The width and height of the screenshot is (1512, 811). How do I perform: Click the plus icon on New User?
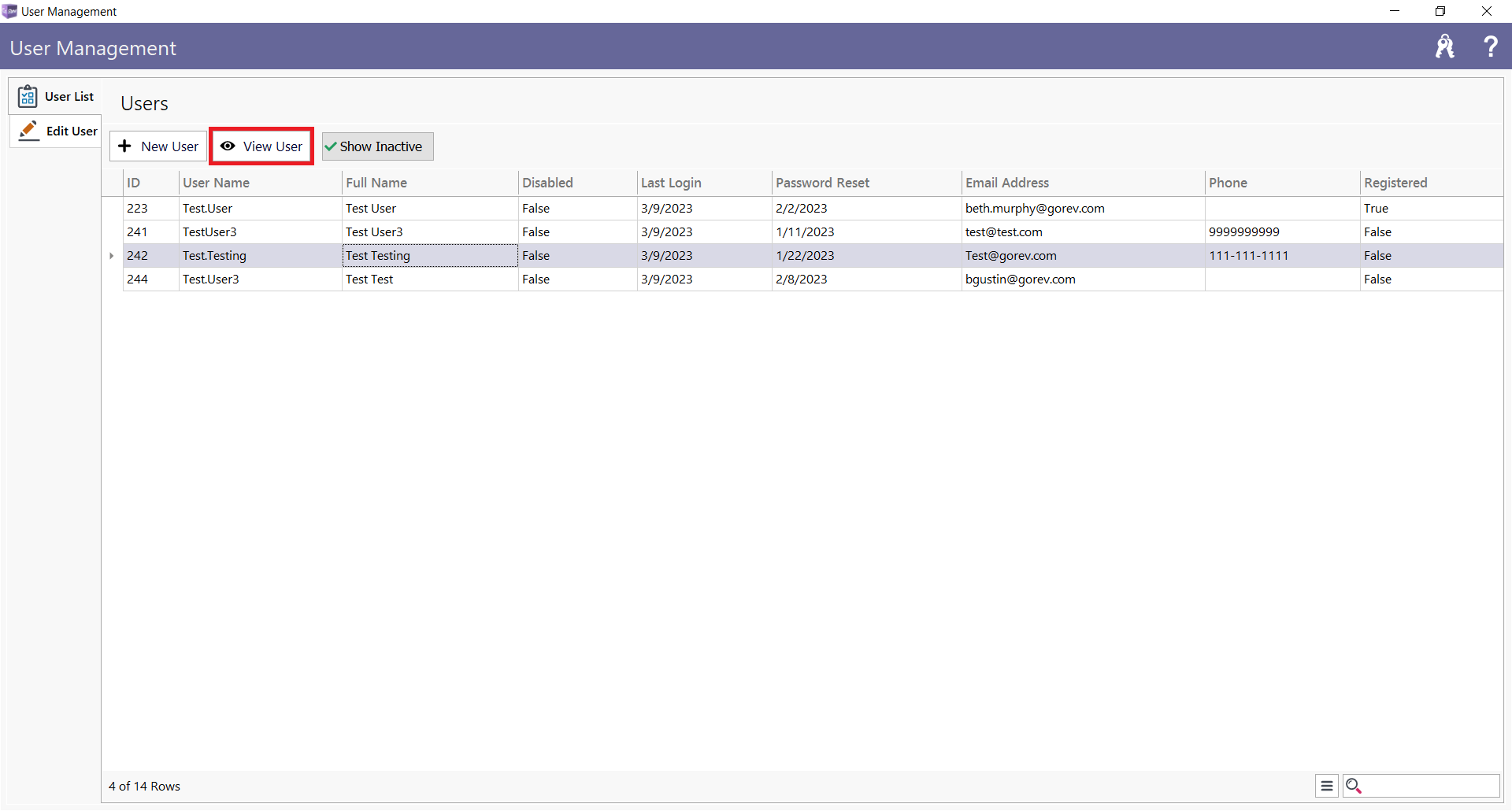click(x=124, y=146)
